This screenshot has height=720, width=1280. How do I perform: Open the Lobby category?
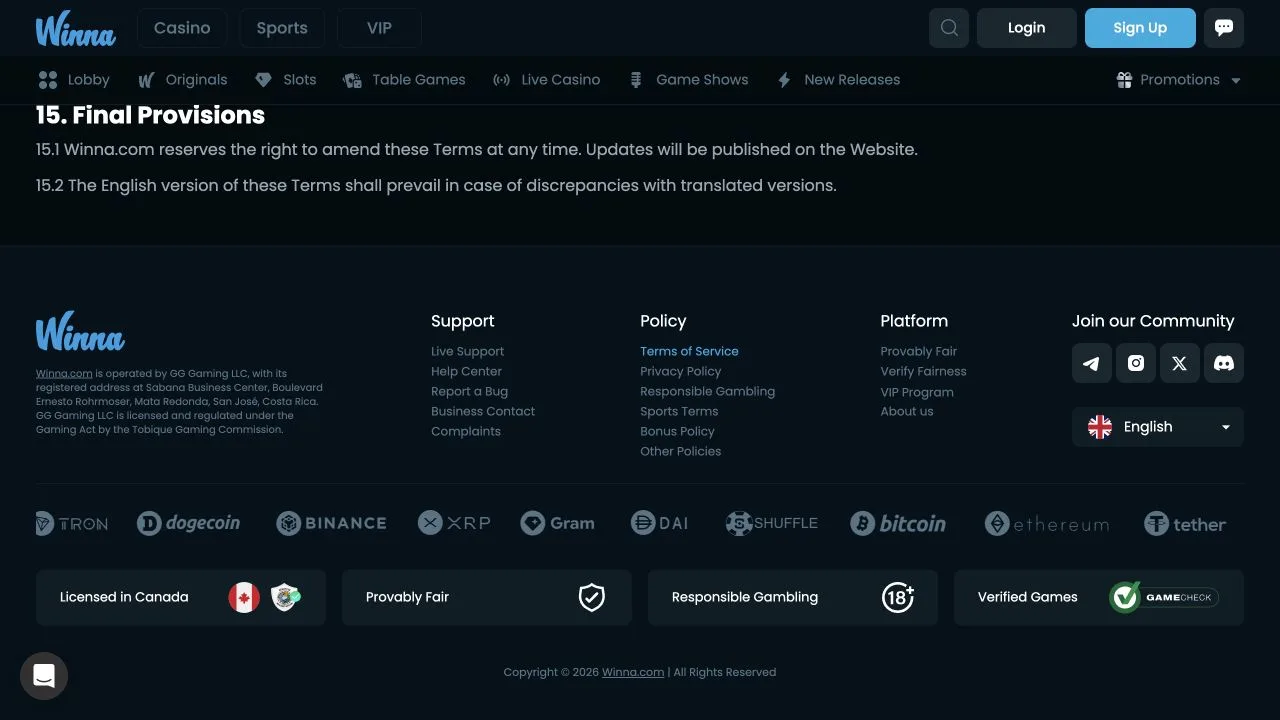(74, 80)
